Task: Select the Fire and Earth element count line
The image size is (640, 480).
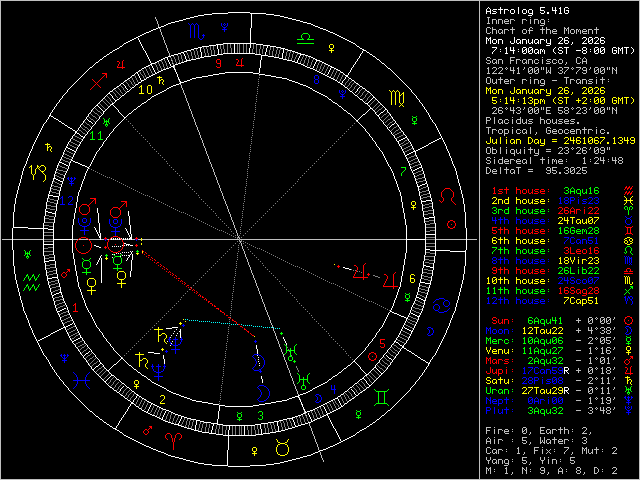Action: 538,431
